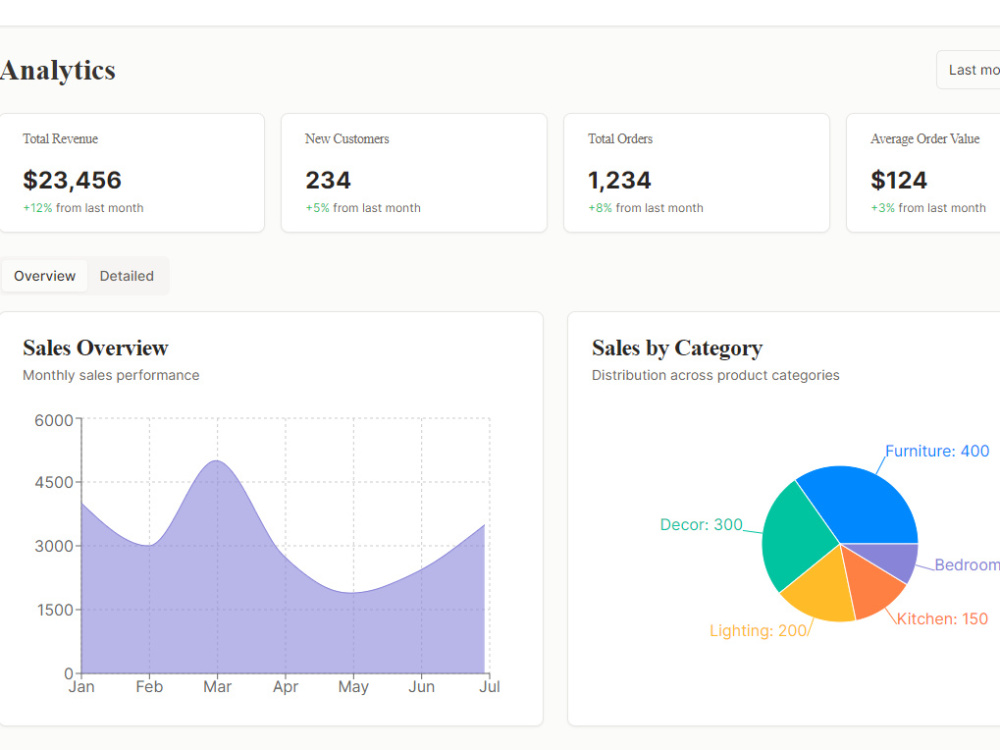Click the +5% from last month text
This screenshot has width=1000, height=750.
[363, 208]
